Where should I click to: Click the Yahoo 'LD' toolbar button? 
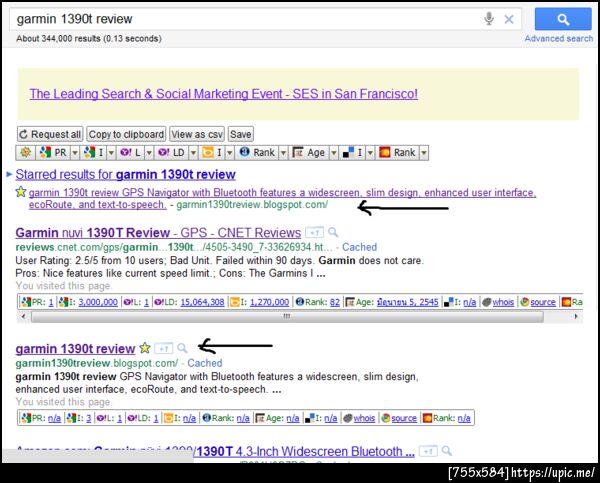tap(172, 152)
